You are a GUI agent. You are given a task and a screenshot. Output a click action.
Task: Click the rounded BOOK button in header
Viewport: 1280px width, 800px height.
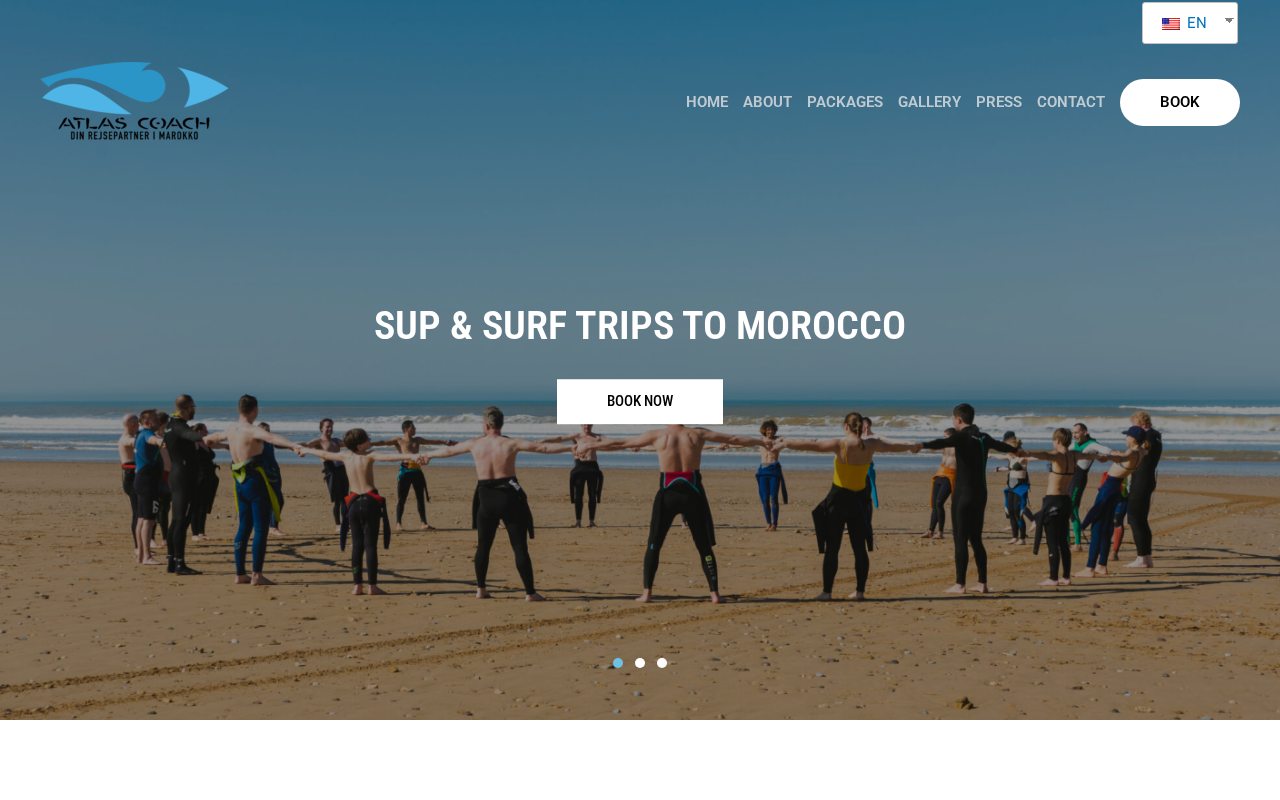(1180, 102)
